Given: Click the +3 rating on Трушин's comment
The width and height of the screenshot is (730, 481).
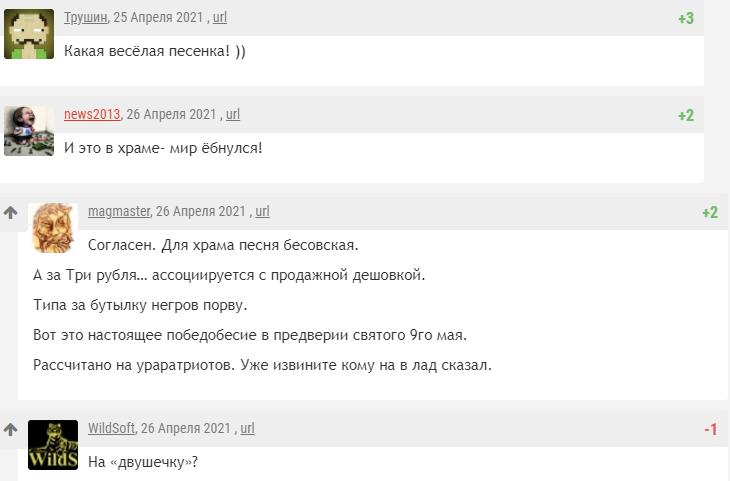Looking at the screenshot, I should click(x=686, y=18).
